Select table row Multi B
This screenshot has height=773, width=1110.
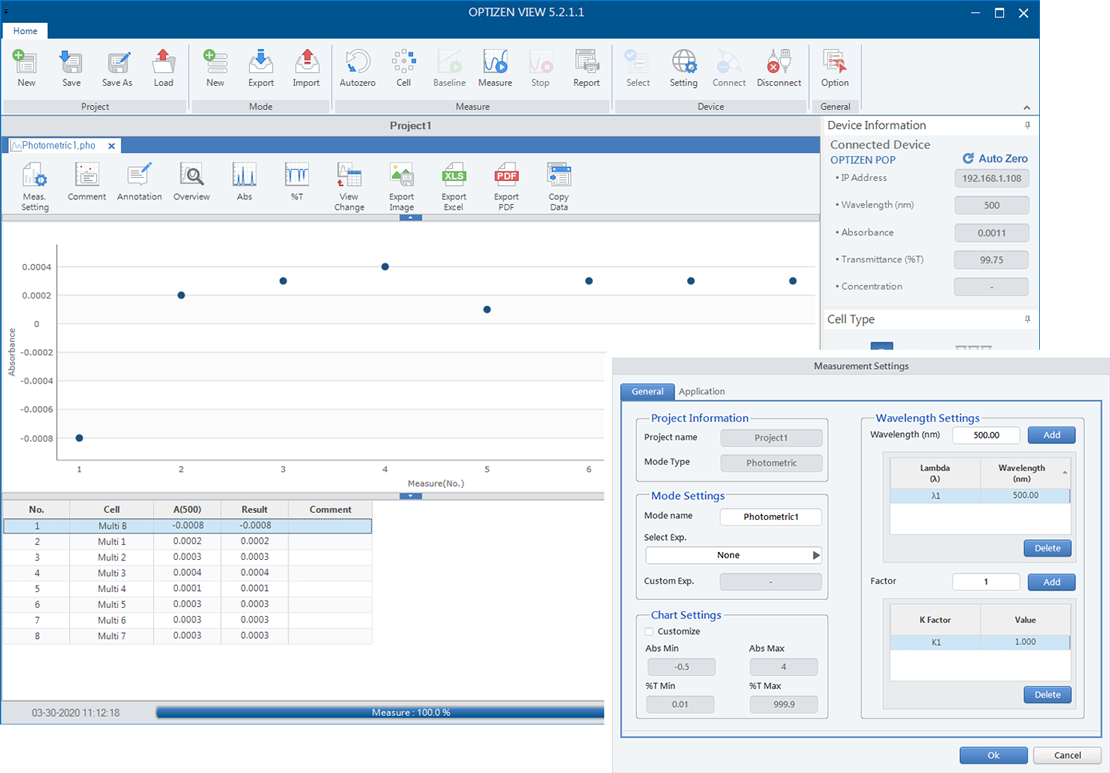[x=187, y=526]
